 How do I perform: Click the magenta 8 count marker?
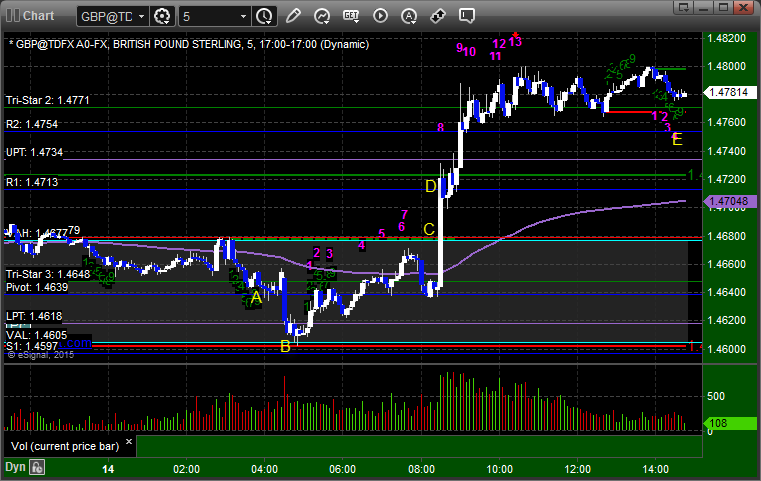pyautogui.click(x=440, y=128)
